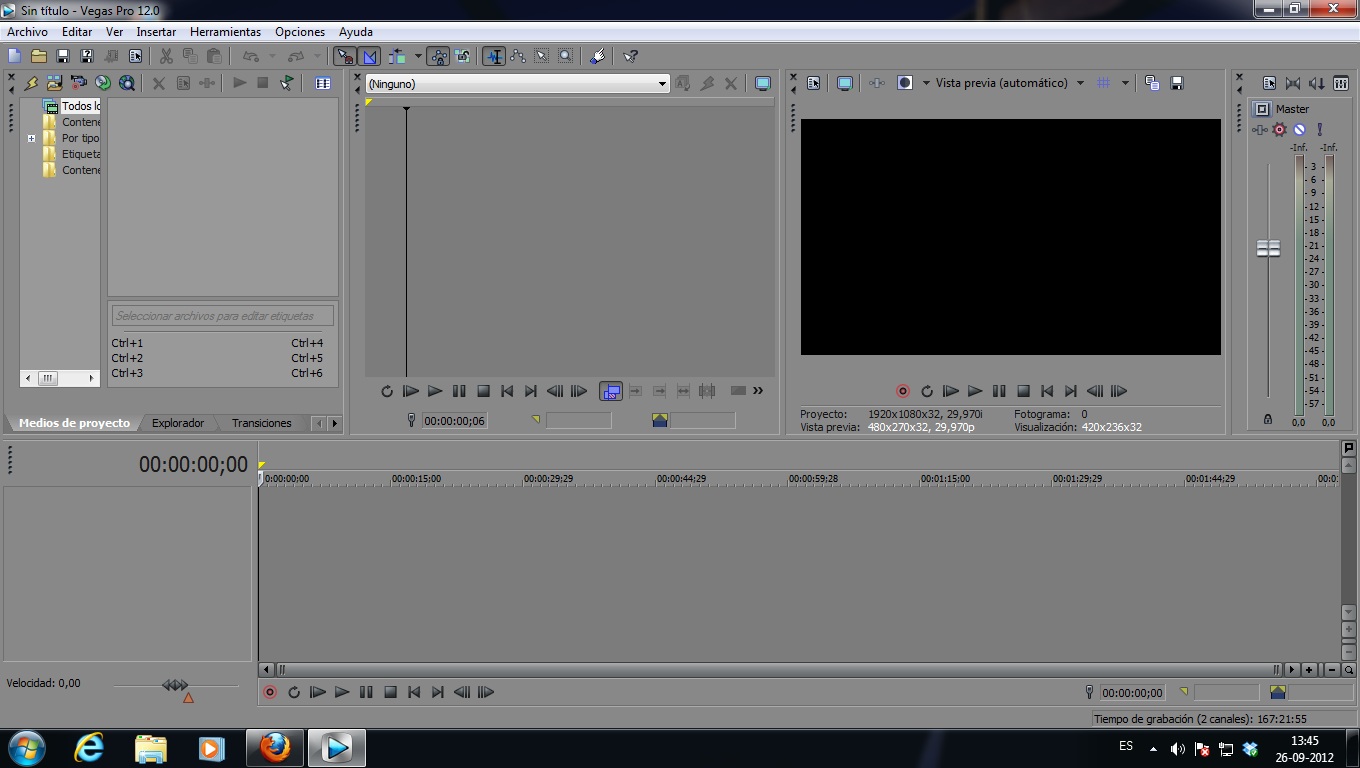Click the Cut scissors icon
The image size is (1360, 768).
(166, 56)
